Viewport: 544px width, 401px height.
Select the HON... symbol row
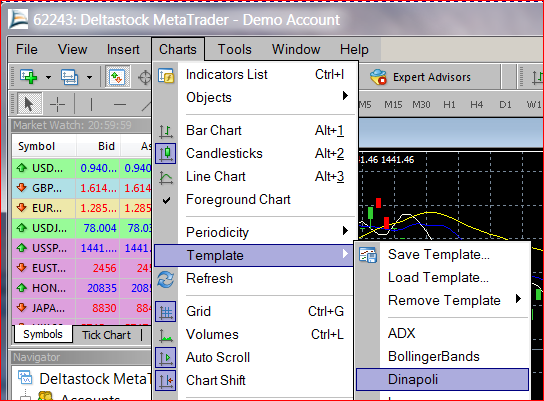(x=82, y=288)
